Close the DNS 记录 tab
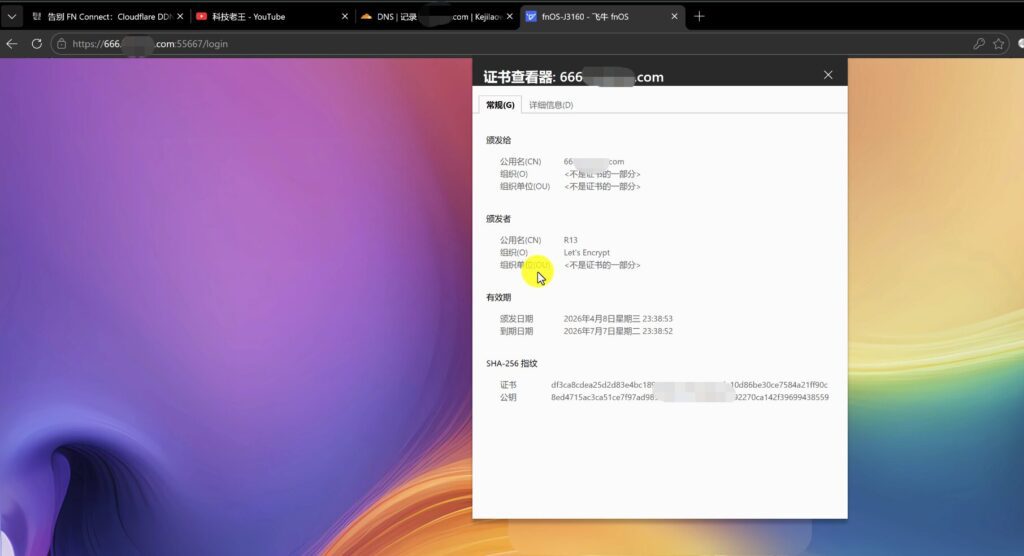Image resolution: width=1024 pixels, height=556 pixels. [510, 16]
